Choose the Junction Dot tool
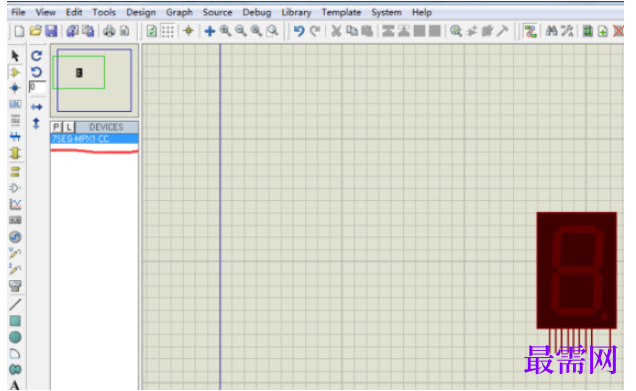636x391 pixels. pos(15,88)
